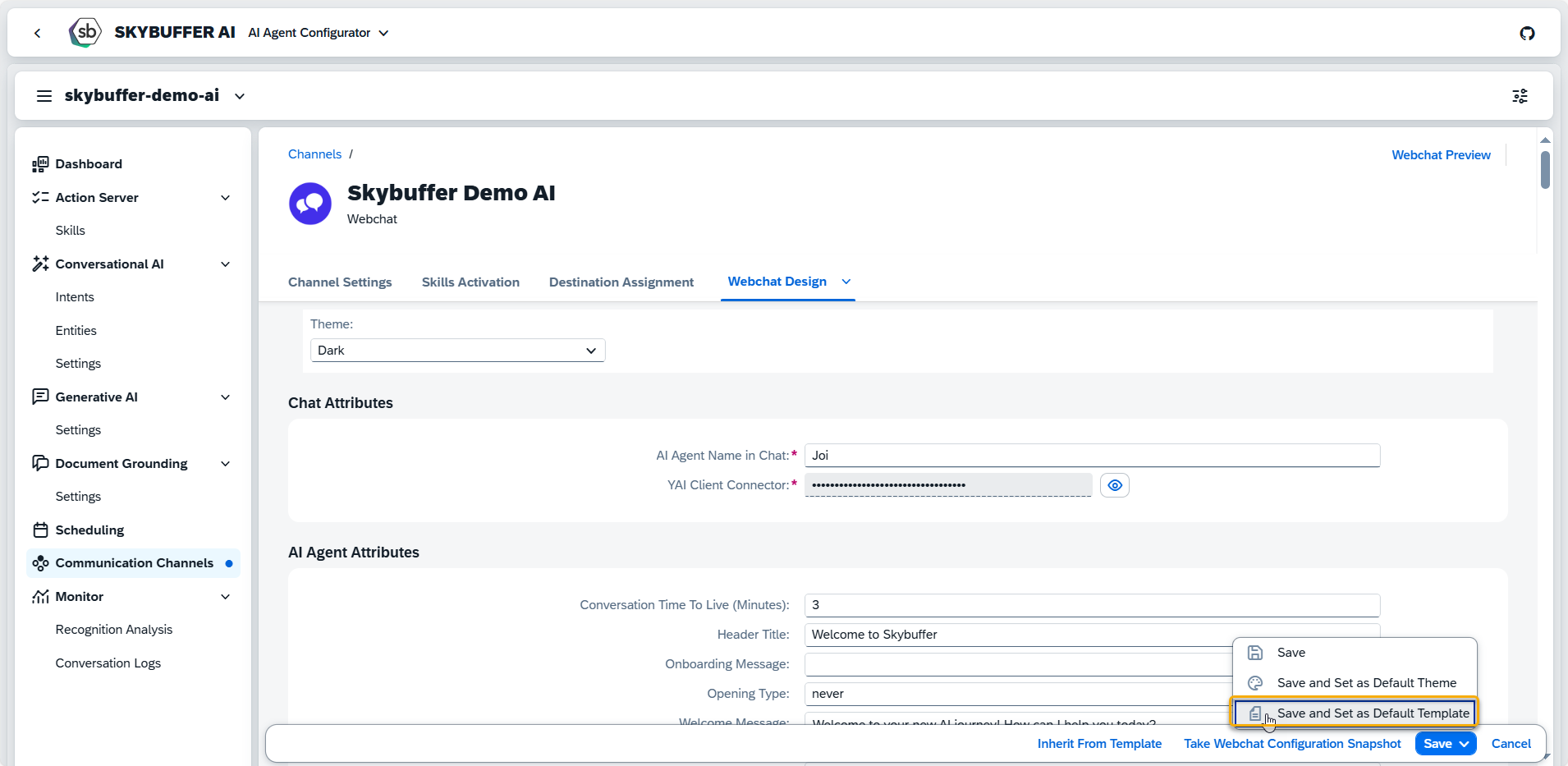The height and width of the screenshot is (766, 1568).
Task: Open Conversation Logs in sidebar
Action: (108, 663)
